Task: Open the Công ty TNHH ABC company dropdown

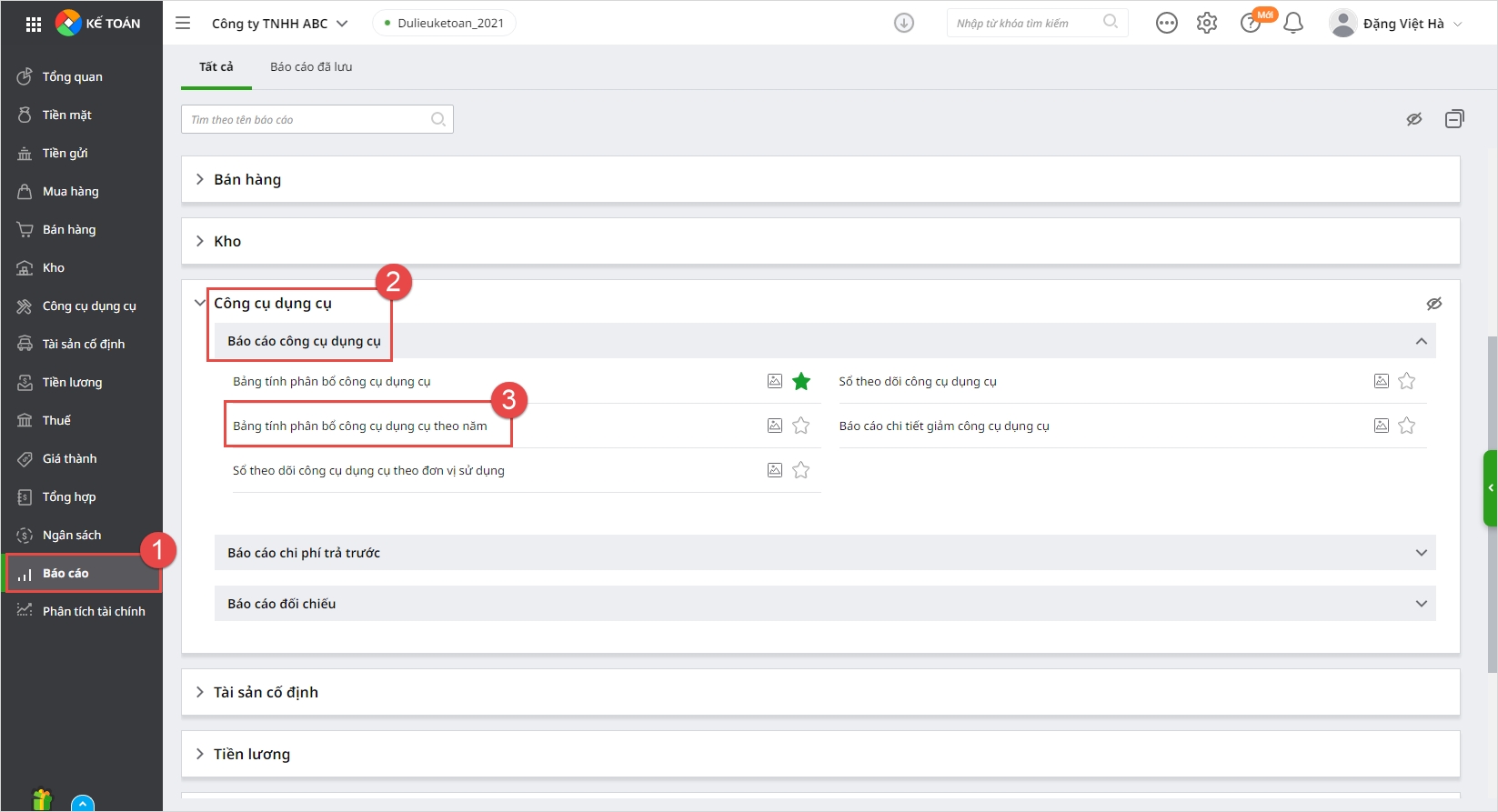Action: point(279,24)
